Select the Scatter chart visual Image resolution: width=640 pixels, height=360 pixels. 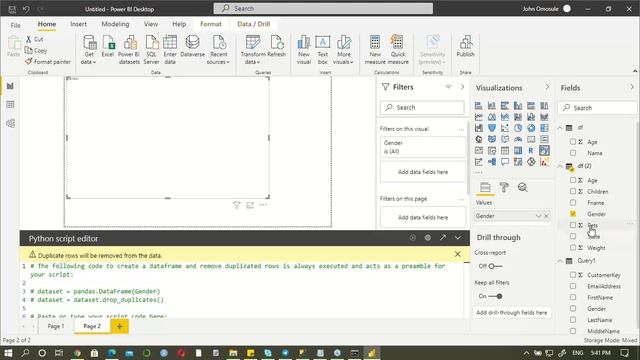coord(505,128)
